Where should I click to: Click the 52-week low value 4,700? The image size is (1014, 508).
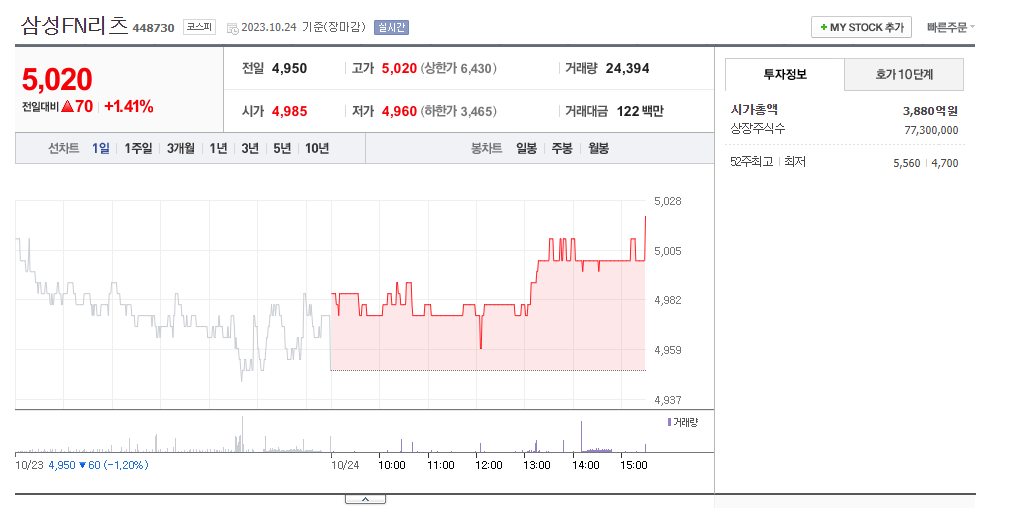point(945,163)
